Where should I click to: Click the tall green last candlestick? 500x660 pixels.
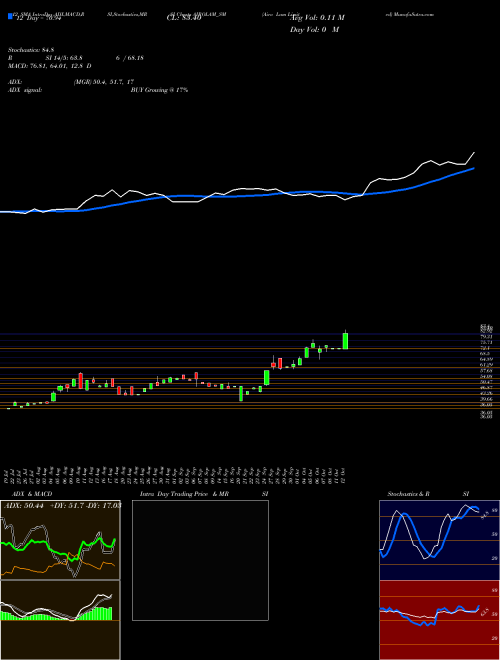pyautogui.click(x=346, y=341)
